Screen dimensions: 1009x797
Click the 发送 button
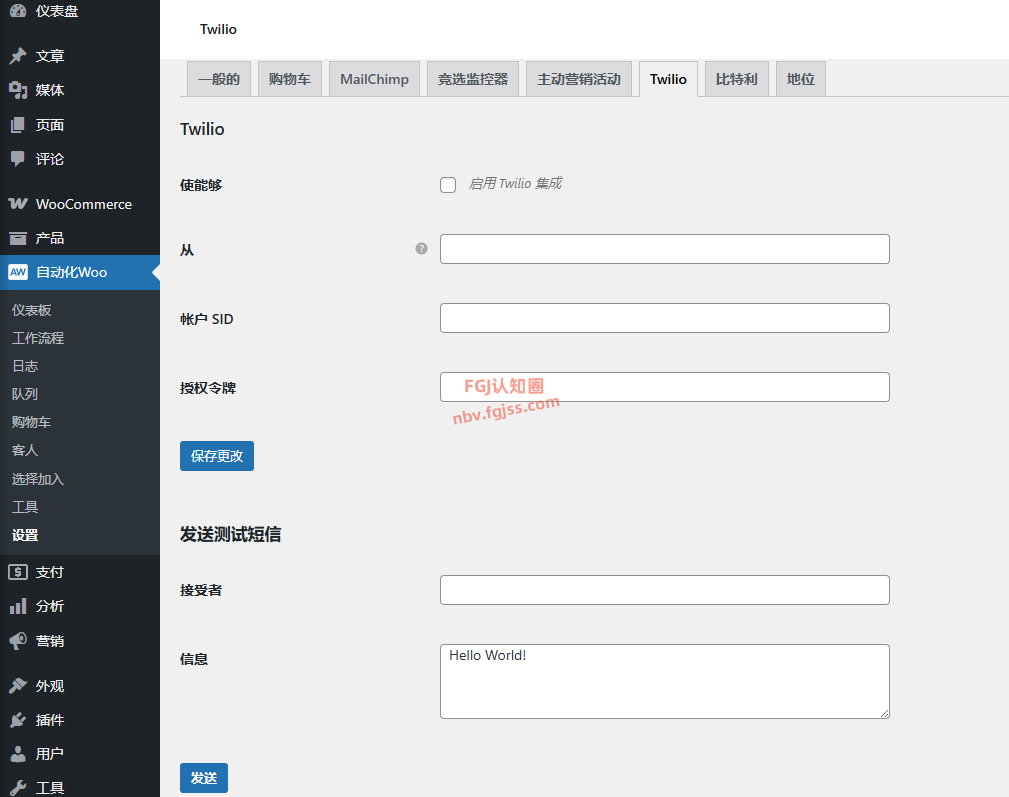tap(204, 778)
